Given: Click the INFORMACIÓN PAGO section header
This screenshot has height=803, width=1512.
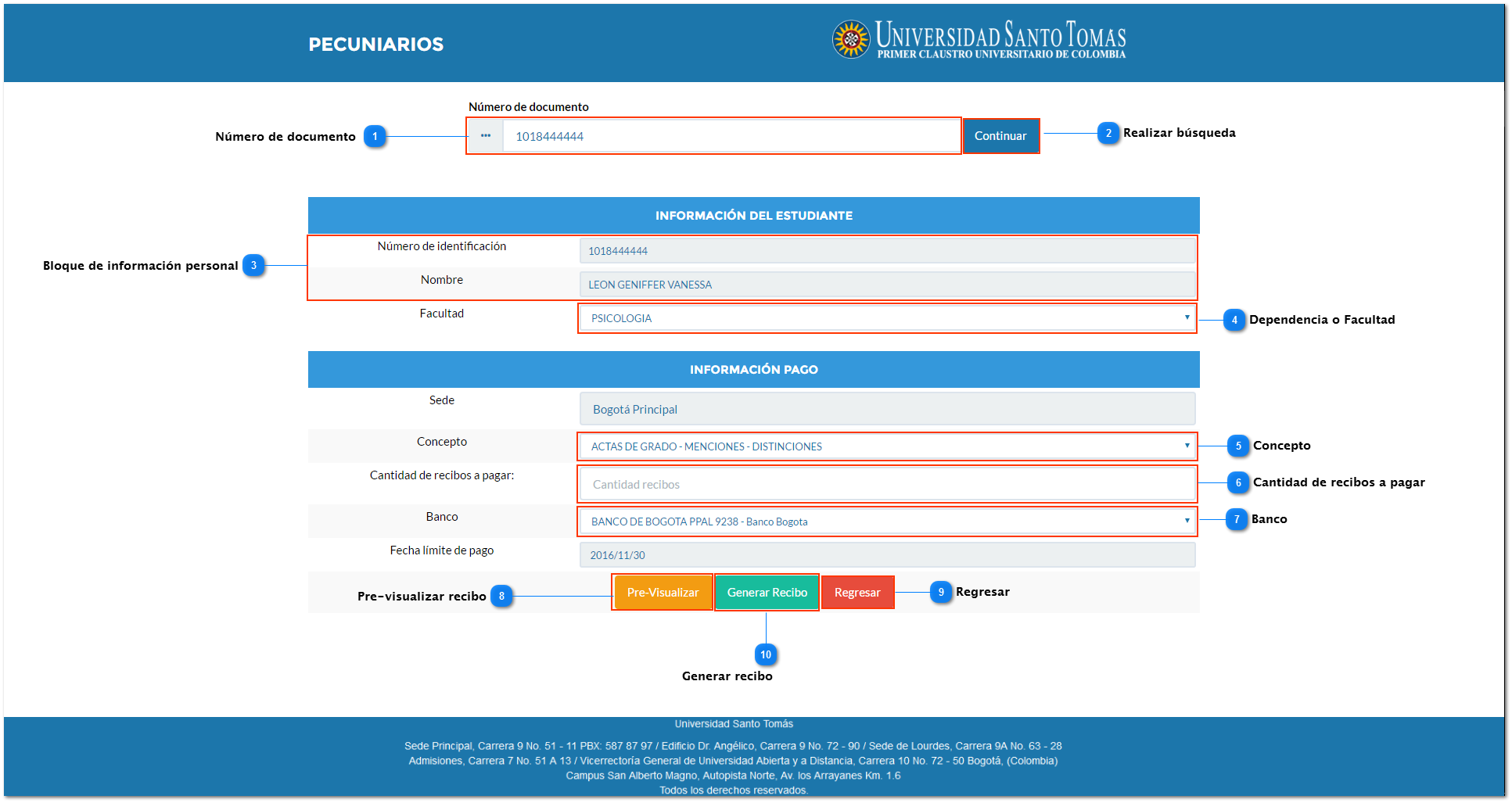Looking at the screenshot, I should [753, 369].
